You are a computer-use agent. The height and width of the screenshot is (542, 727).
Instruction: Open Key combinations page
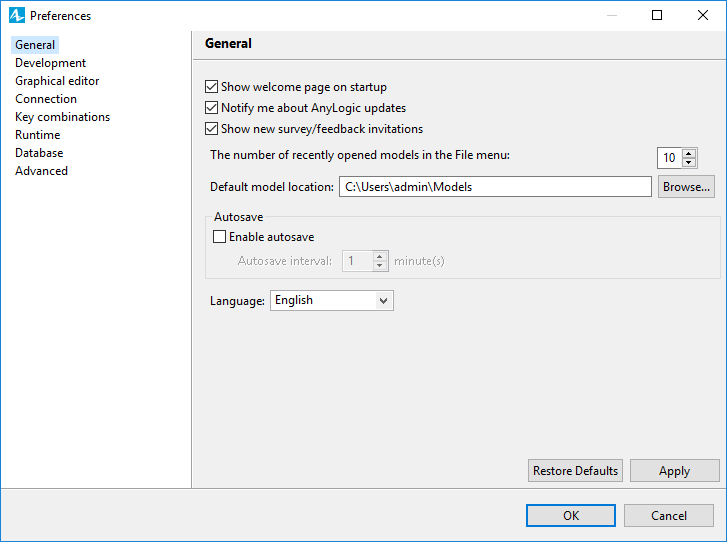63,117
